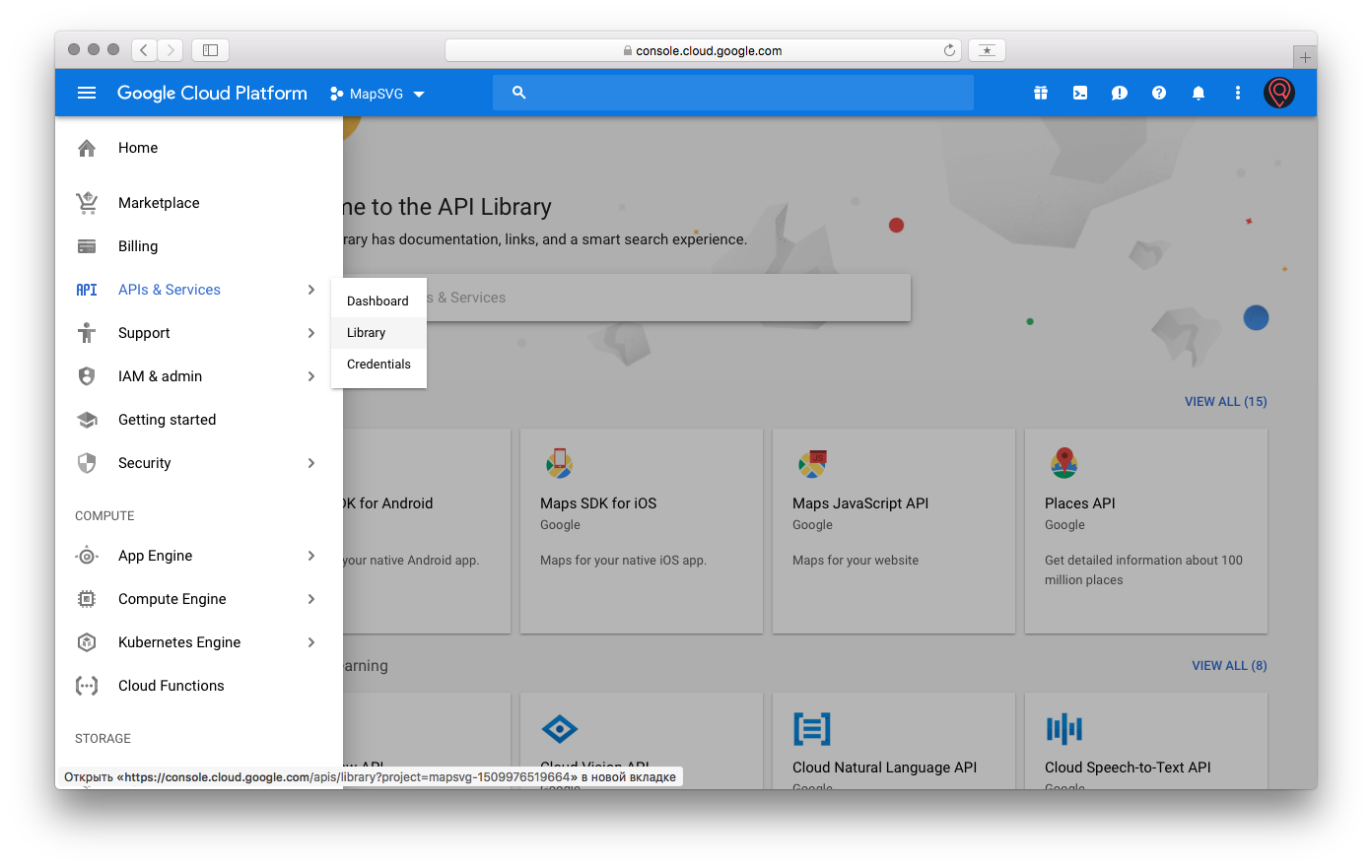Image resolution: width=1372 pixels, height=868 pixels.
Task: Open the Maps SDK for iOS card title
Action: click(598, 503)
